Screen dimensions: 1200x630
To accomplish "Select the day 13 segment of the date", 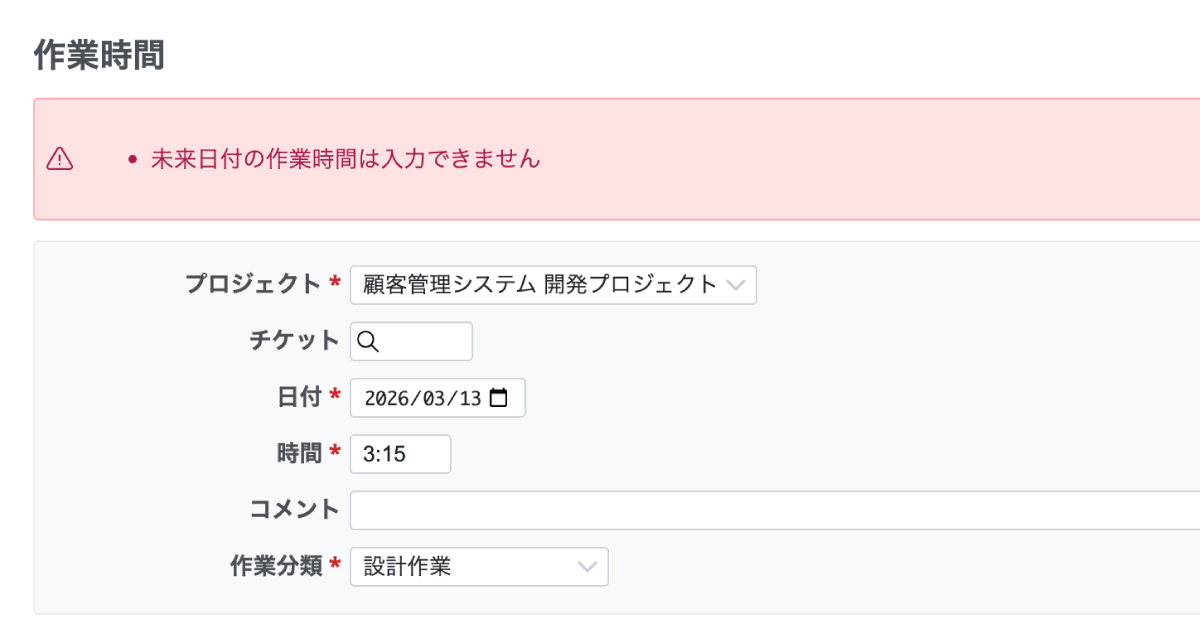I will [470, 398].
